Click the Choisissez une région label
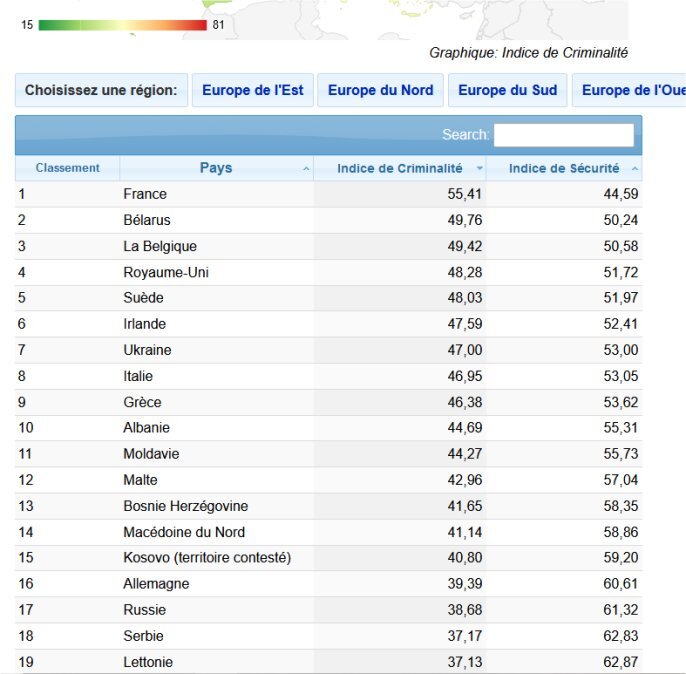 (100, 90)
